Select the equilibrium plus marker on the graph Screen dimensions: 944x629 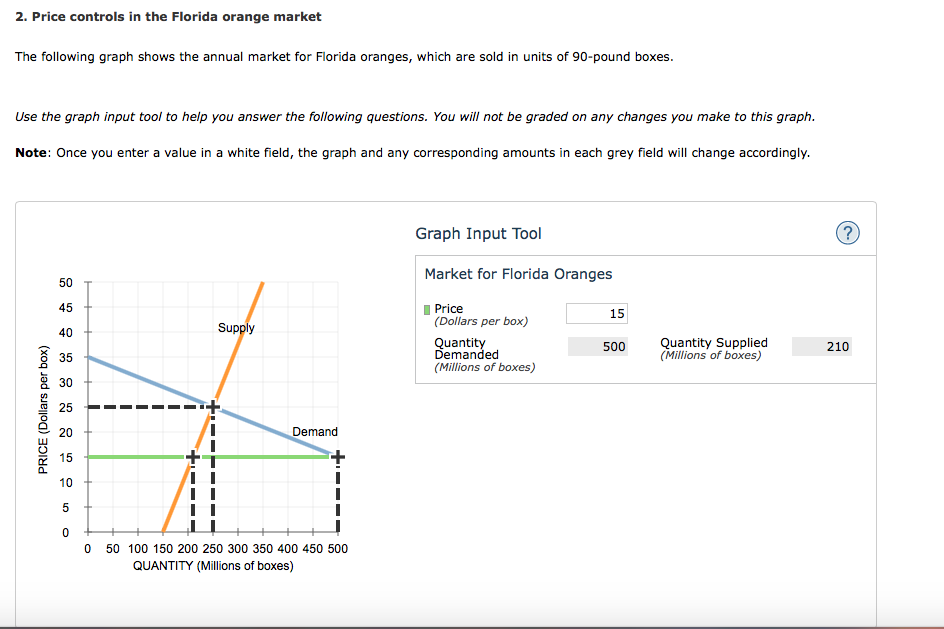tap(211, 406)
